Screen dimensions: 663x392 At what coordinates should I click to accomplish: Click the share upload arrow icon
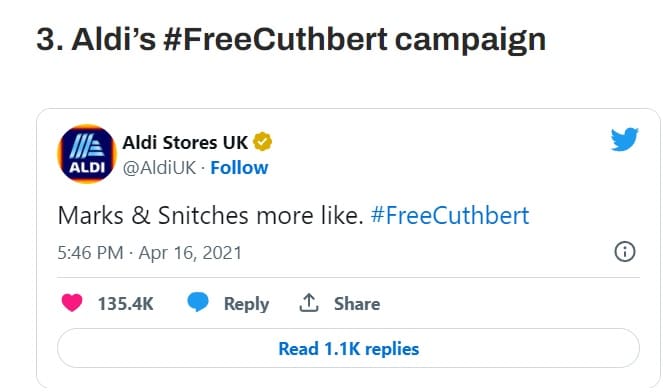coord(309,303)
